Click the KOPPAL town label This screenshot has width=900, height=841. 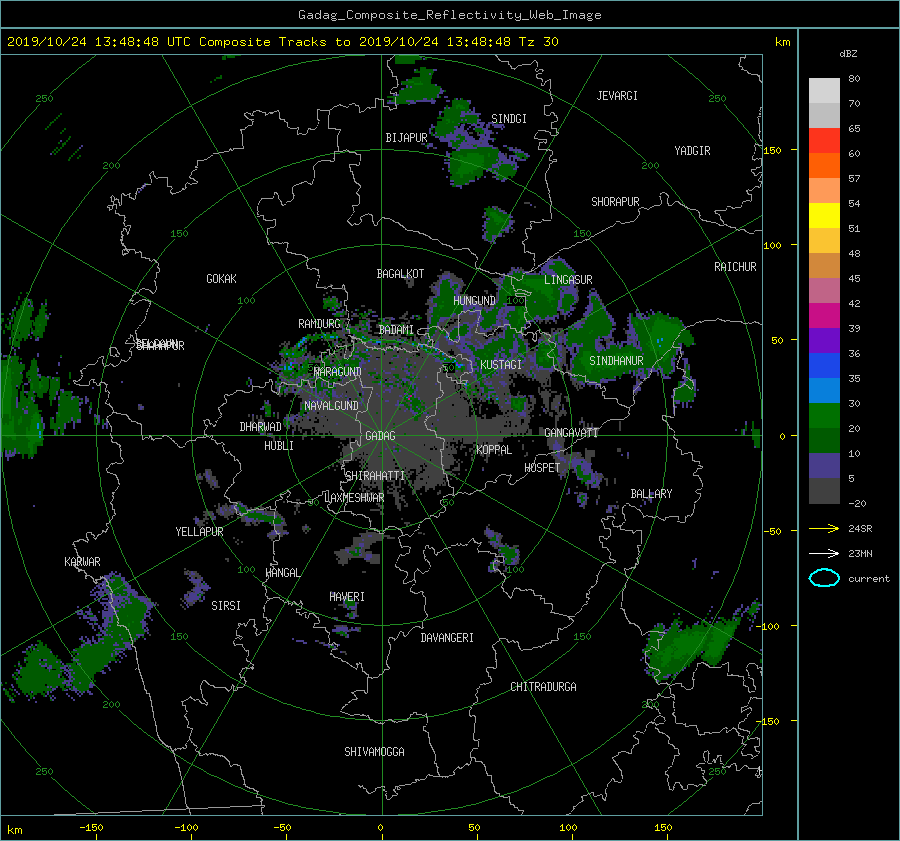point(494,449)
